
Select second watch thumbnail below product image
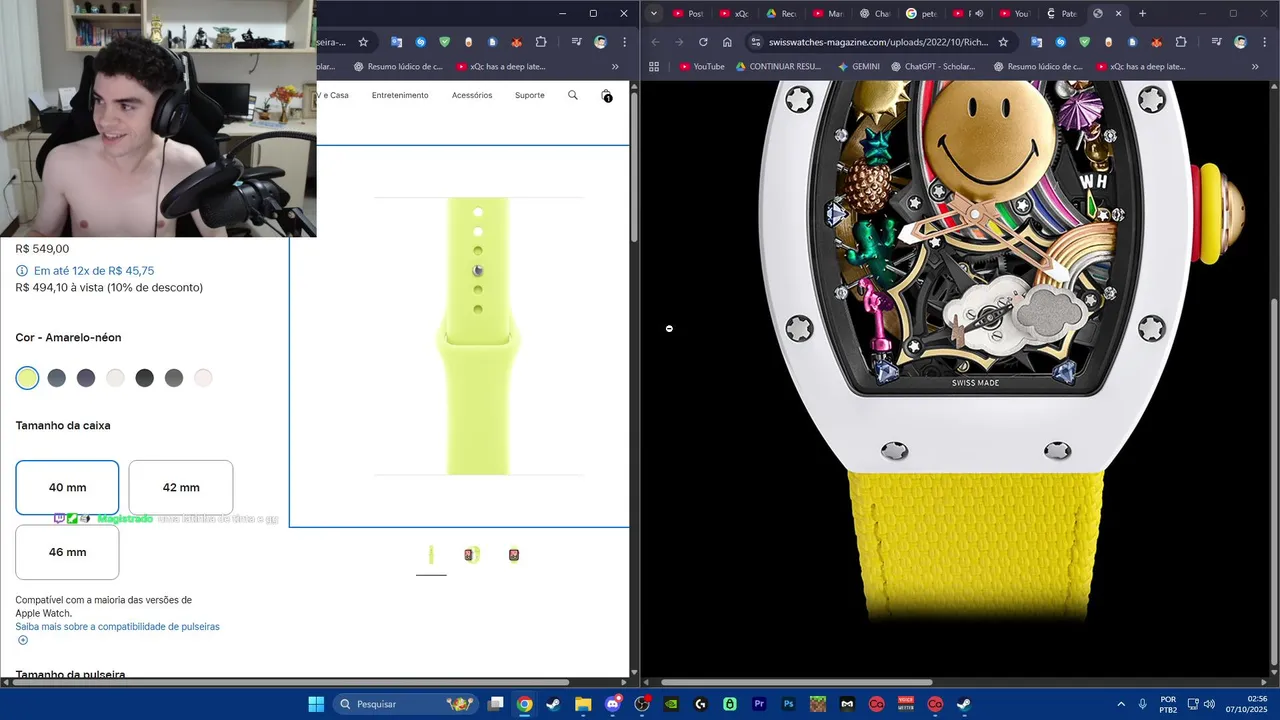[x=472, y=555]
